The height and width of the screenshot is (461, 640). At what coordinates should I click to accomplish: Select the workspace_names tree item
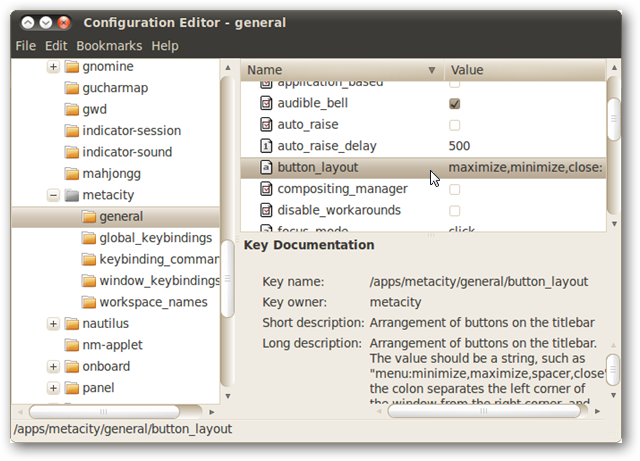153,302
